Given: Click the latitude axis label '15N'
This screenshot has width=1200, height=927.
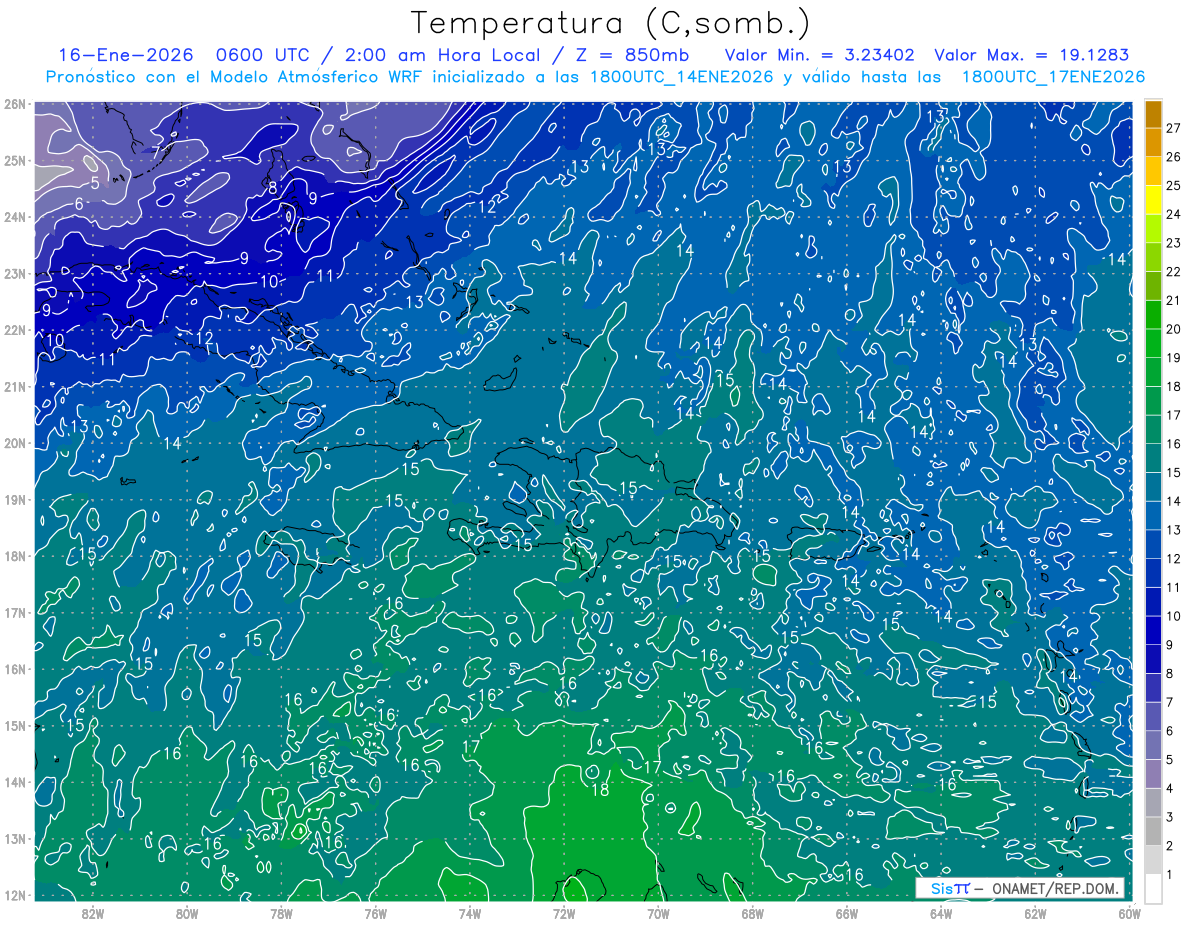Looking at the screenshot, I should click(14, 726).
